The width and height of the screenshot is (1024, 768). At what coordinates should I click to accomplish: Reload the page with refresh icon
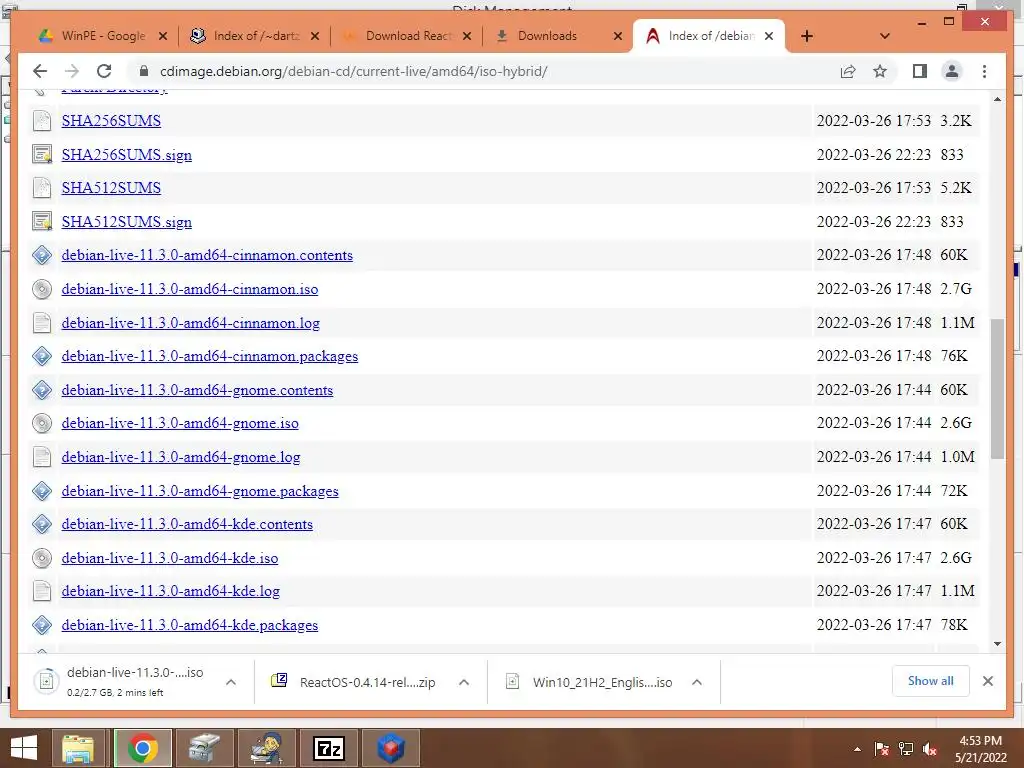coord(104,71)
